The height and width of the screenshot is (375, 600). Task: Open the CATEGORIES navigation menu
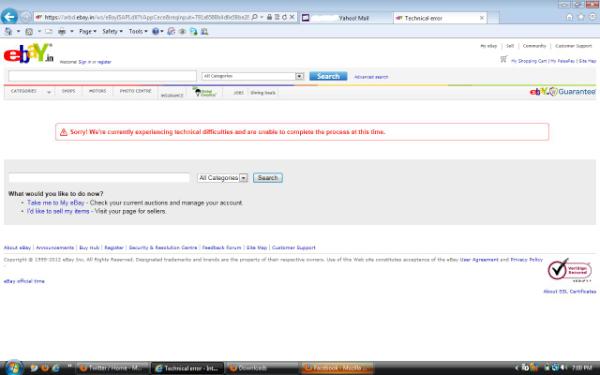tap(24, 91)
